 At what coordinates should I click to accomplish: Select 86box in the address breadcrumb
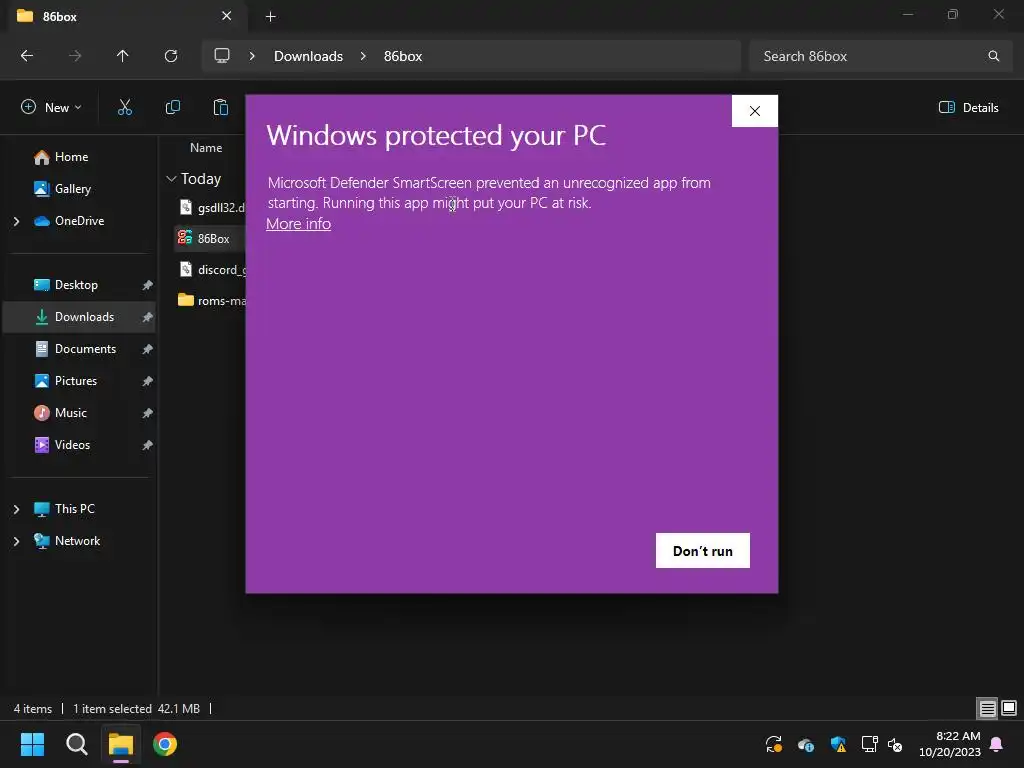coord(403,56)
